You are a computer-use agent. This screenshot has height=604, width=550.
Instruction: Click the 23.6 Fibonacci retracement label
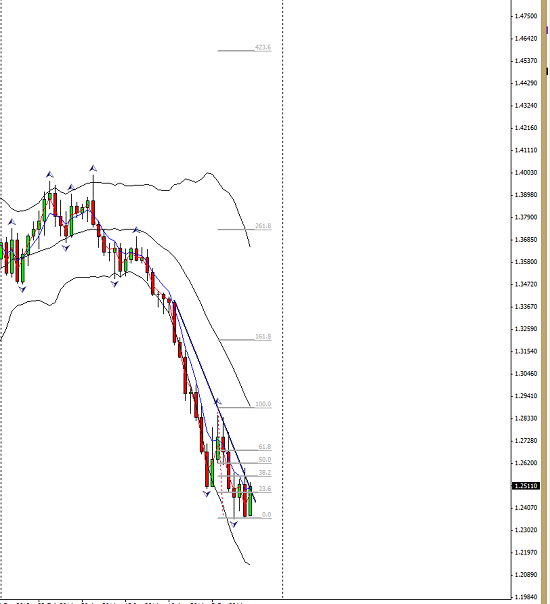tap(265, 489)
